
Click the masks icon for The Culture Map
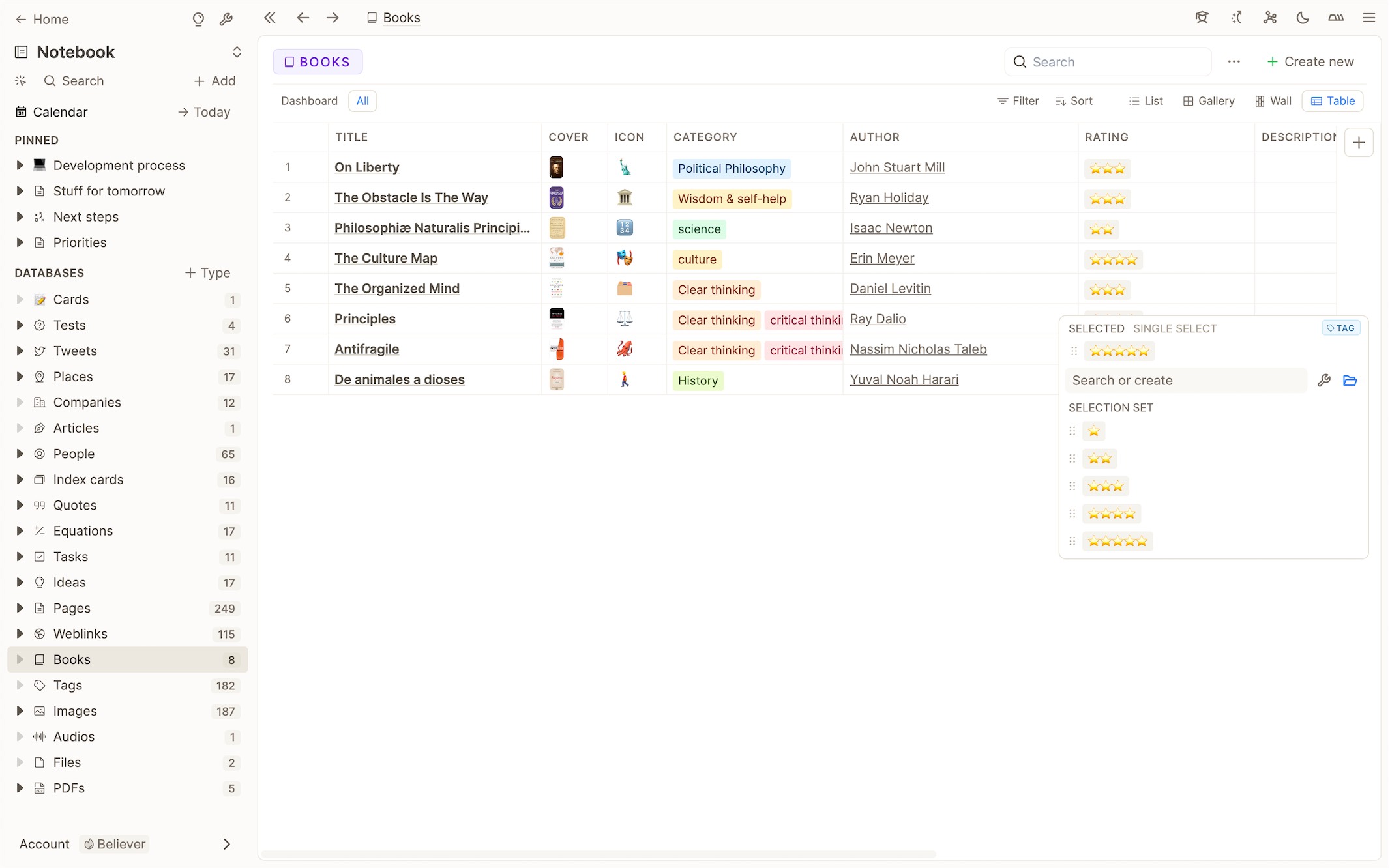pyautogui.click(x=625, y=258)
